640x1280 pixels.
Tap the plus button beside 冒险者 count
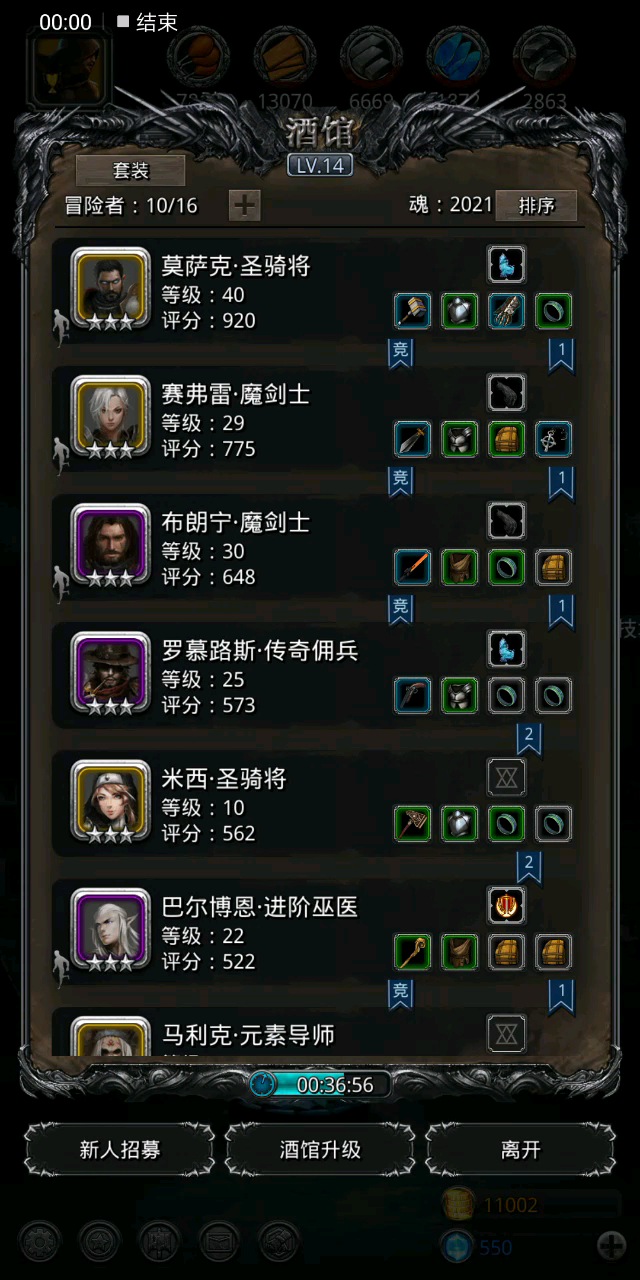click(245, 205)
